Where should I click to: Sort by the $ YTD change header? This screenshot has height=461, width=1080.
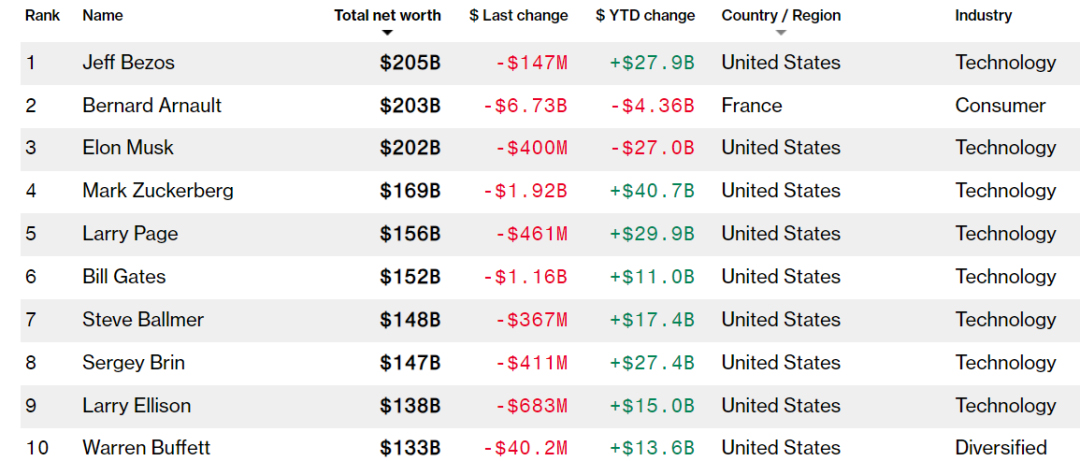point(645,16)
